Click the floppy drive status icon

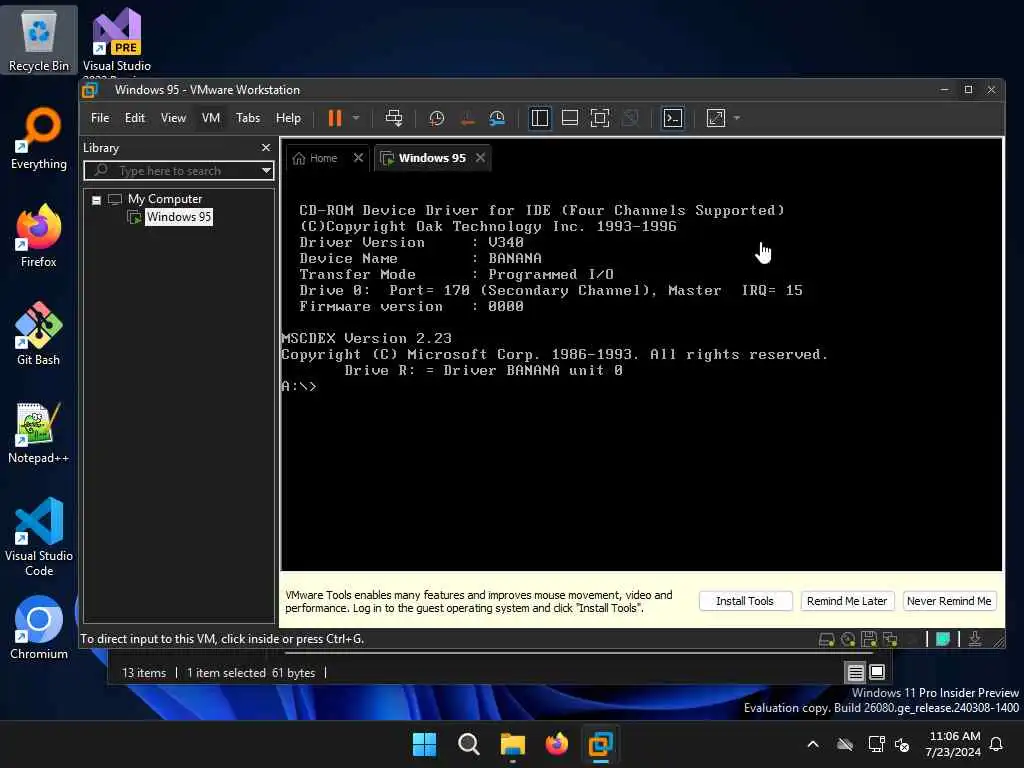coord(869,639)
